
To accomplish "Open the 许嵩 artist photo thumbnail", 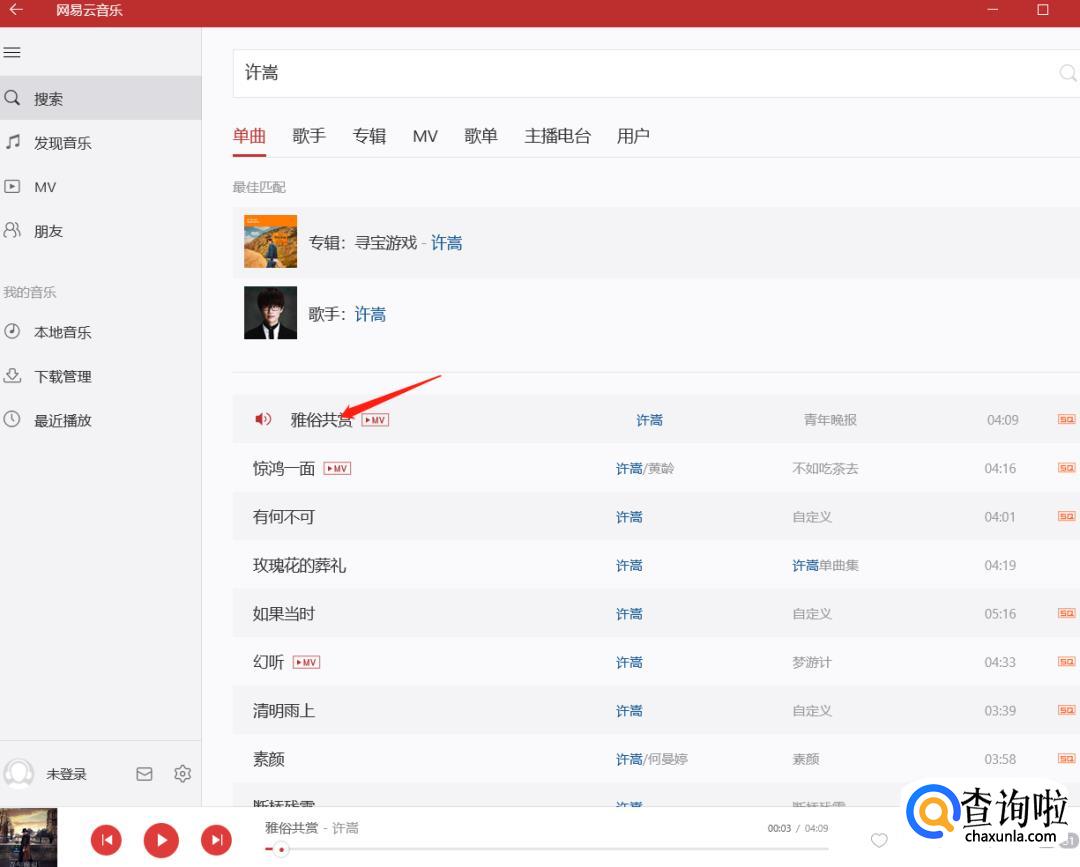I will [271, 313].
